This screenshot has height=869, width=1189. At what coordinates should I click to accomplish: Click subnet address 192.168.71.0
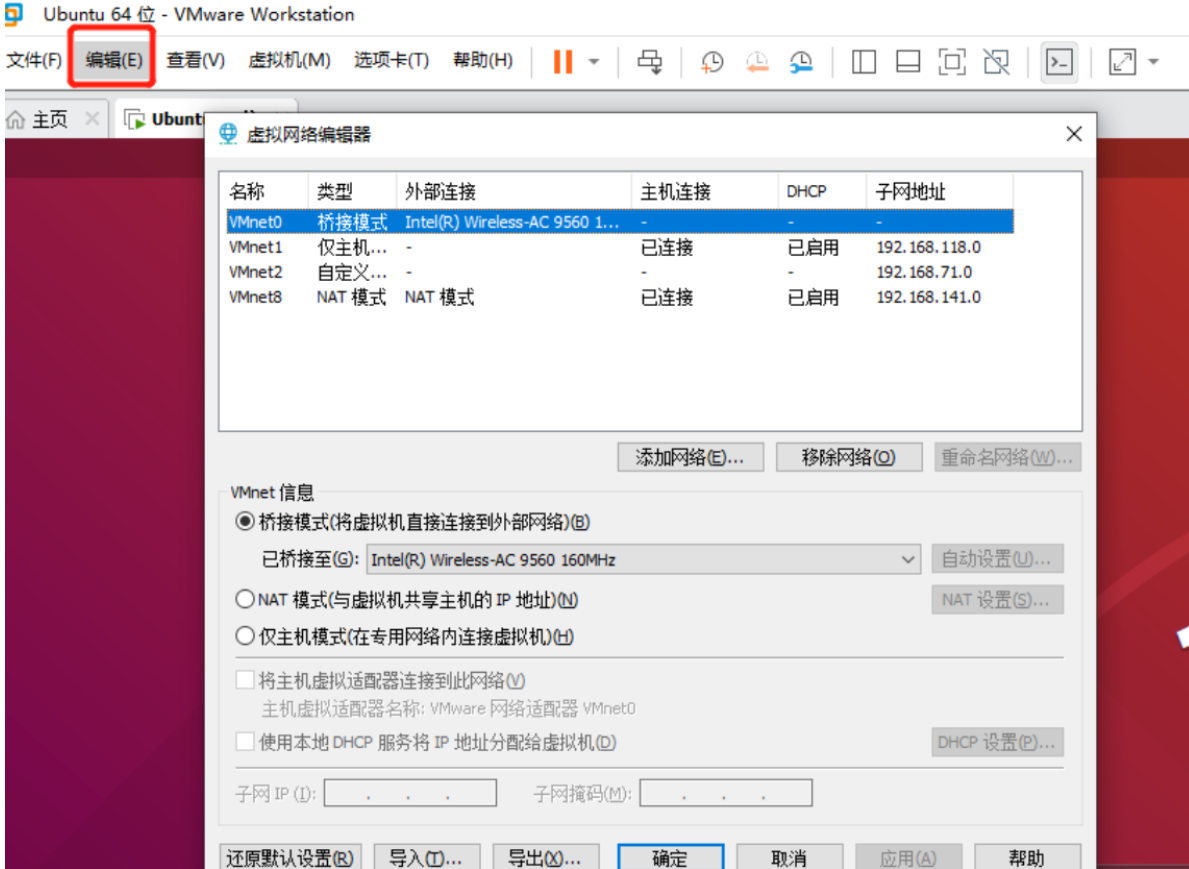click(924, 272)
